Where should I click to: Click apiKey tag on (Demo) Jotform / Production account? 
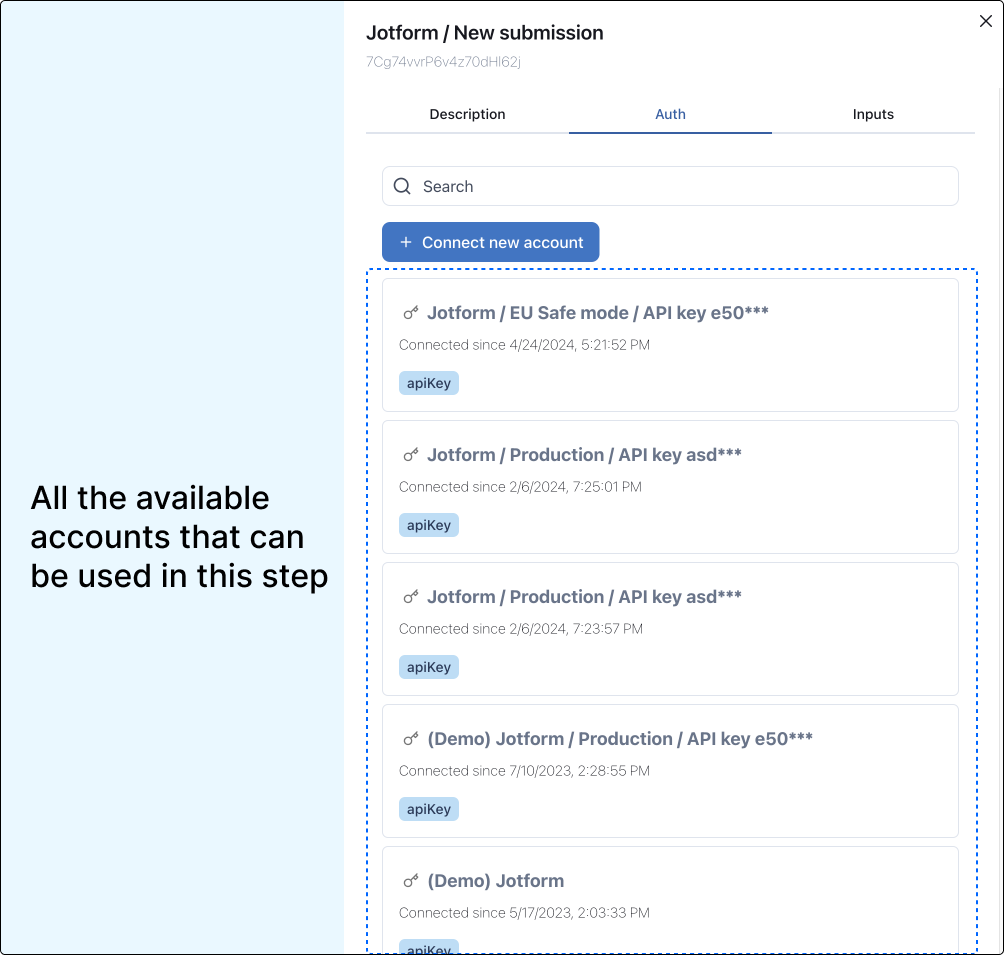tap(428, 809)
